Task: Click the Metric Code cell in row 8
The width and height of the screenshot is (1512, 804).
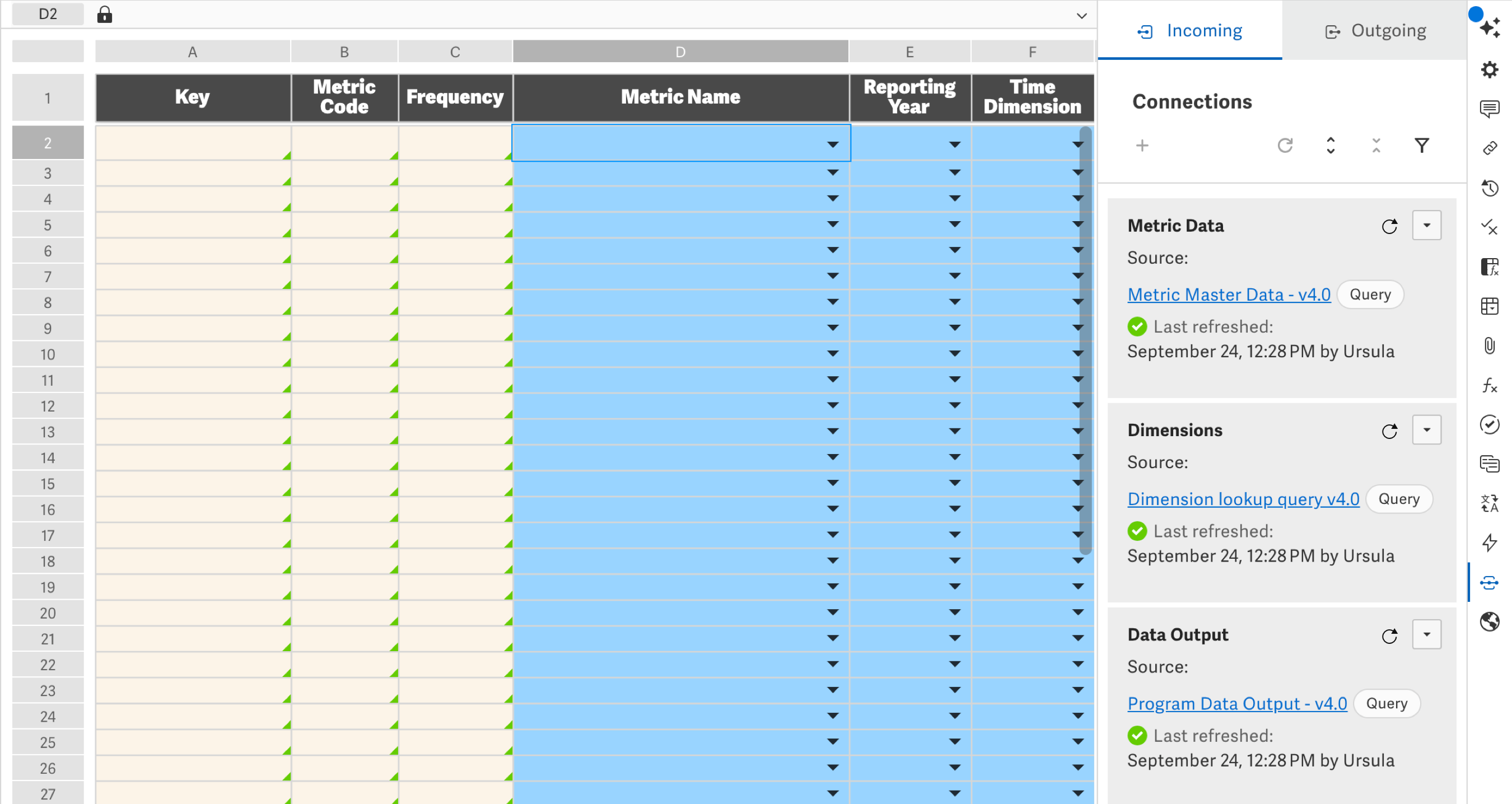Action: pos(344,302)
